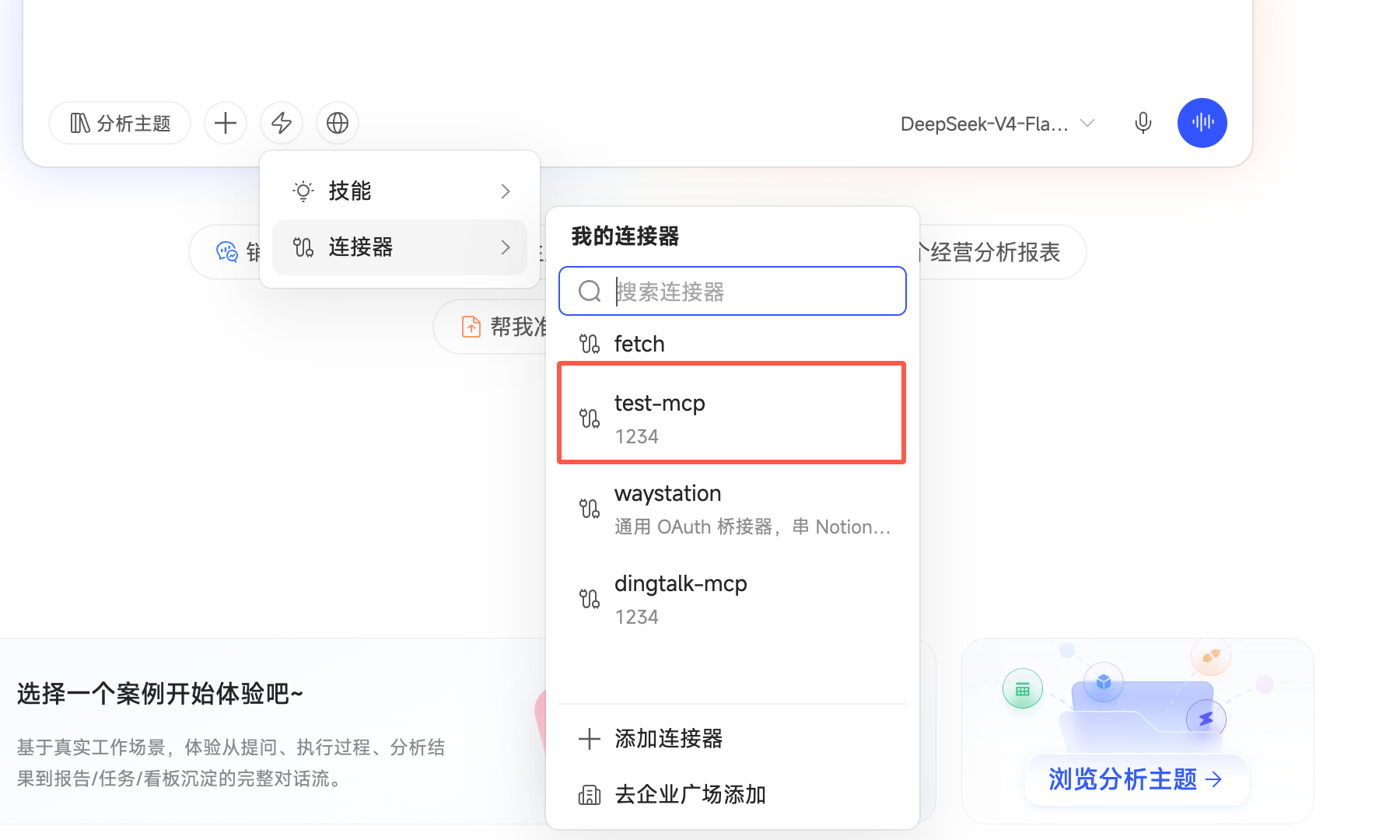Expand the 技能 chevron arrow
Viewport: 1400px width, 840px height.
click(506, 191)
